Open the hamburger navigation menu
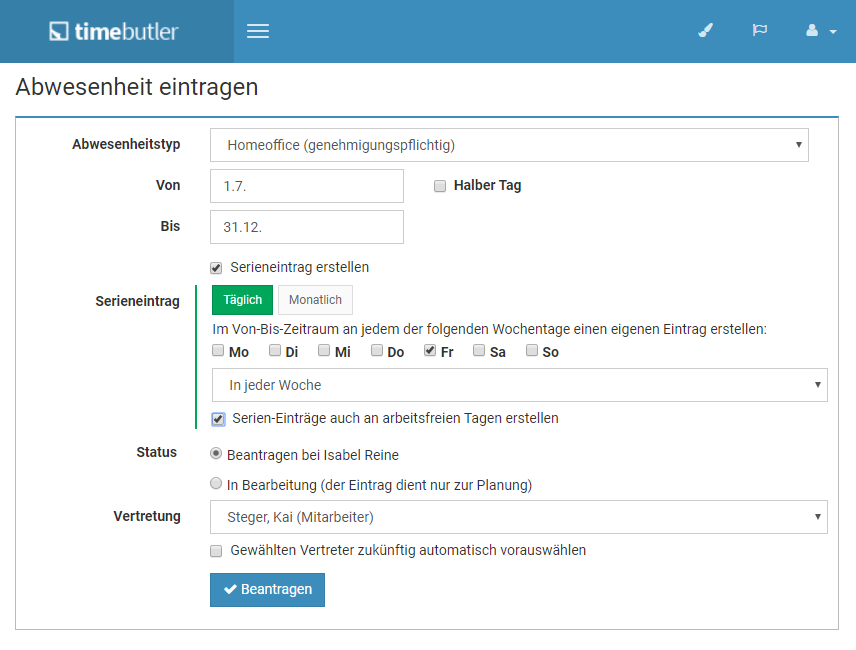Viewport: 856px width, 650px height. point(258,31)
